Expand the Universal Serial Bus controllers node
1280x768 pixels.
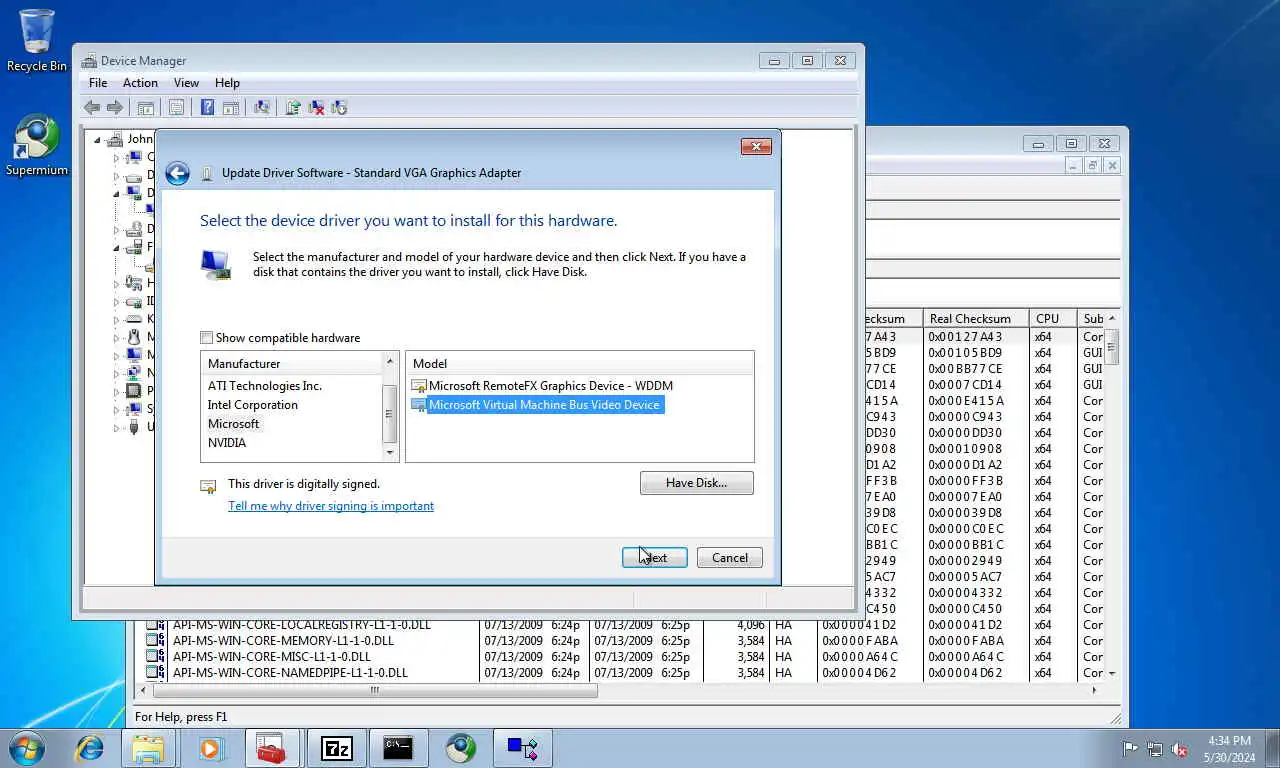116,427
